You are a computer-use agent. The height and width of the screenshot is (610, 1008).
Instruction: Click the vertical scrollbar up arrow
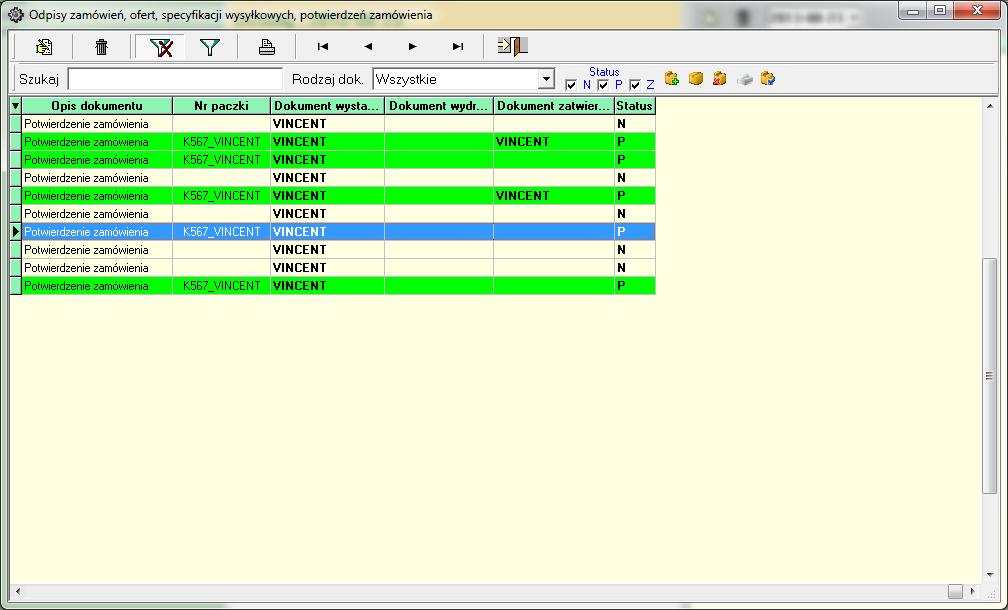coord(990,106)
